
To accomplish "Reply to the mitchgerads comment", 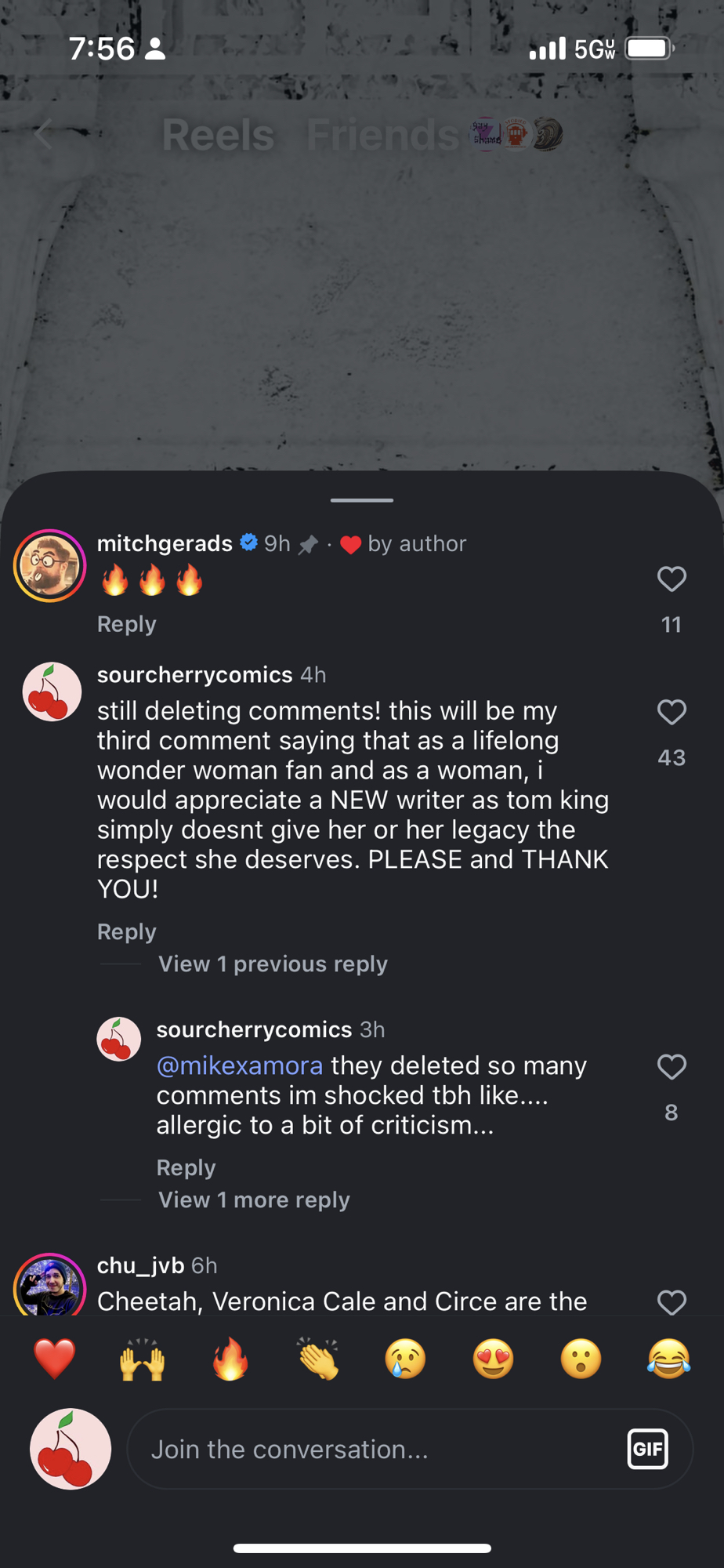I will tap(127, 624).
